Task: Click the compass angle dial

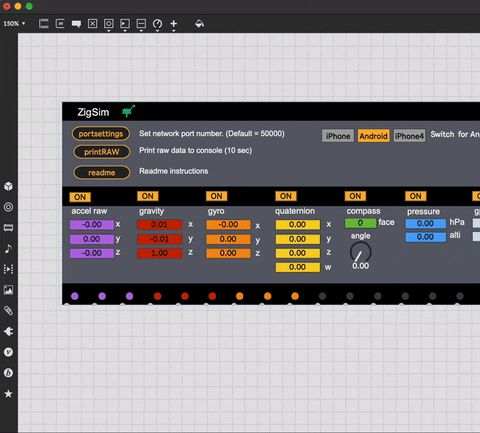Action: click(360, 252)
